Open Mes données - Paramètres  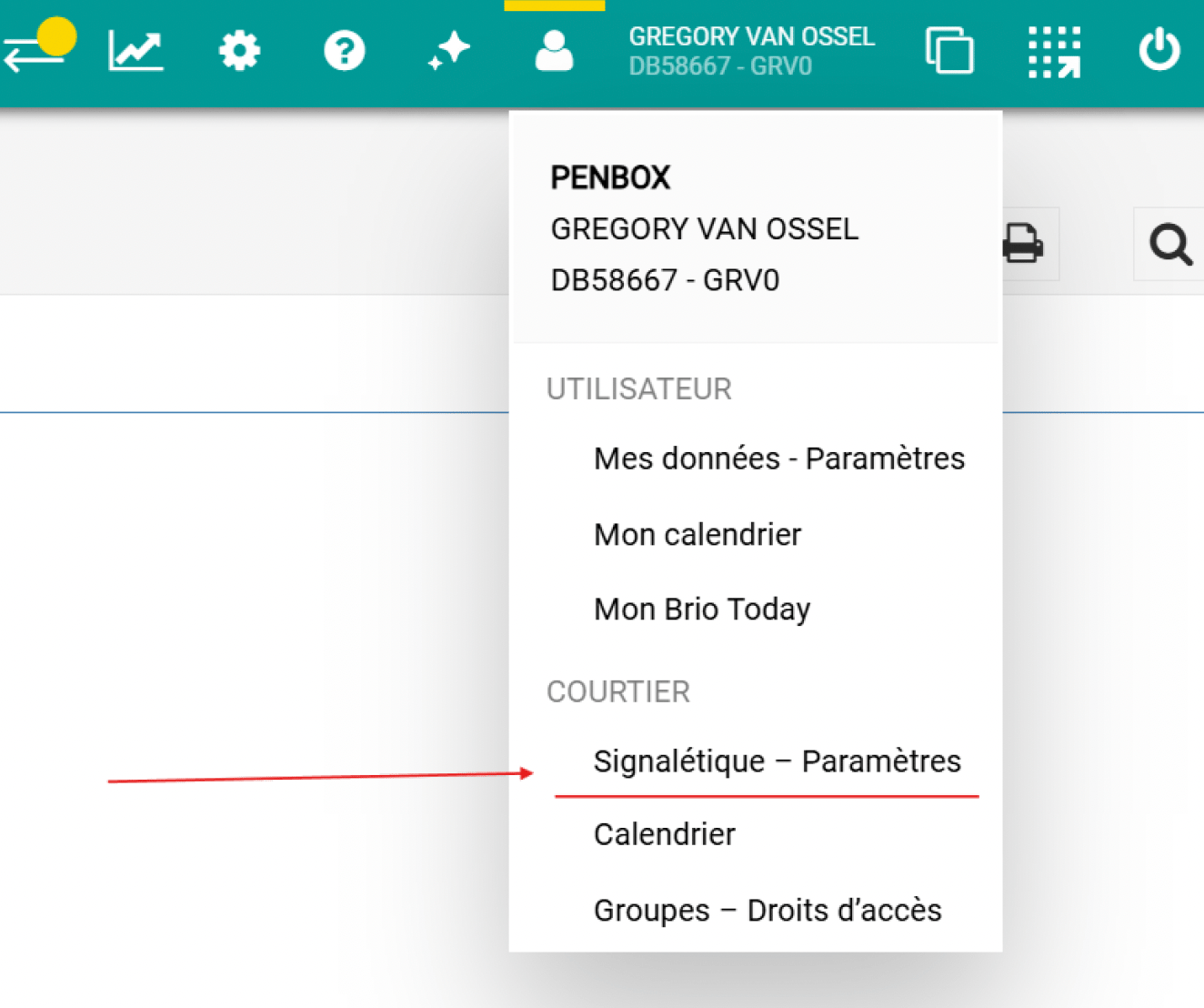[779, 459]
